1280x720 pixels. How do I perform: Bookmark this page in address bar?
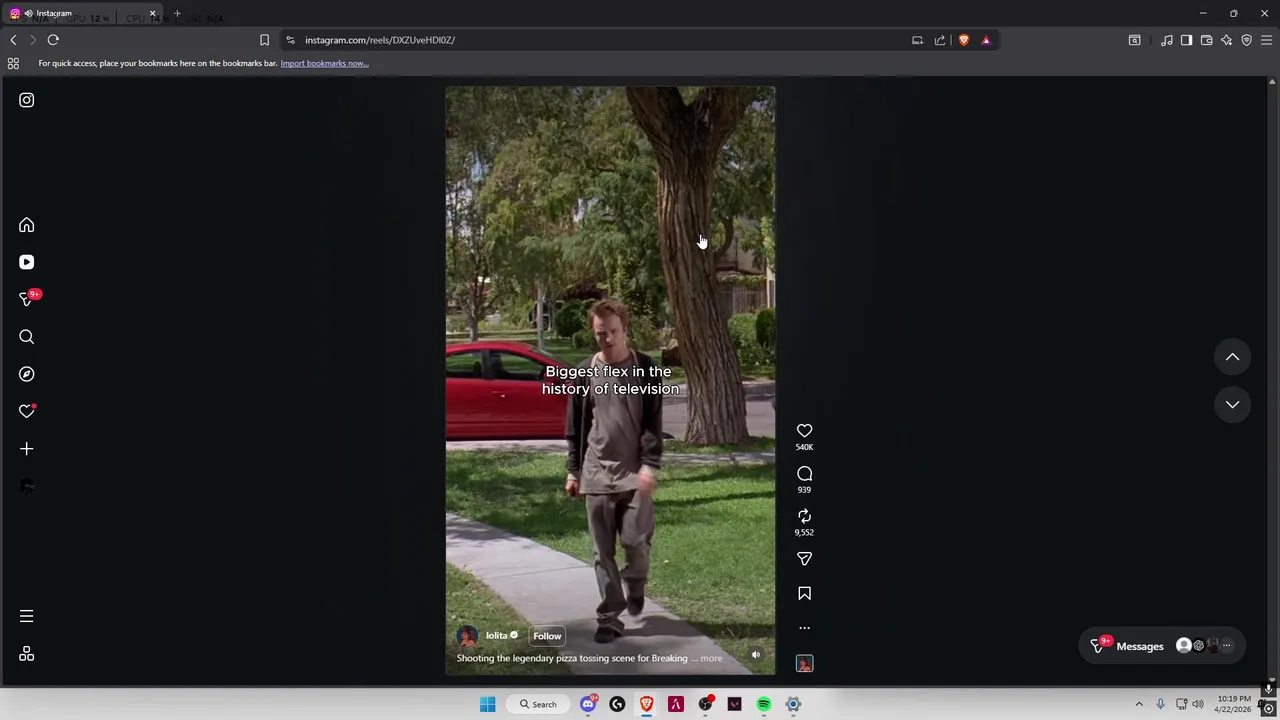tap(264, 40)
